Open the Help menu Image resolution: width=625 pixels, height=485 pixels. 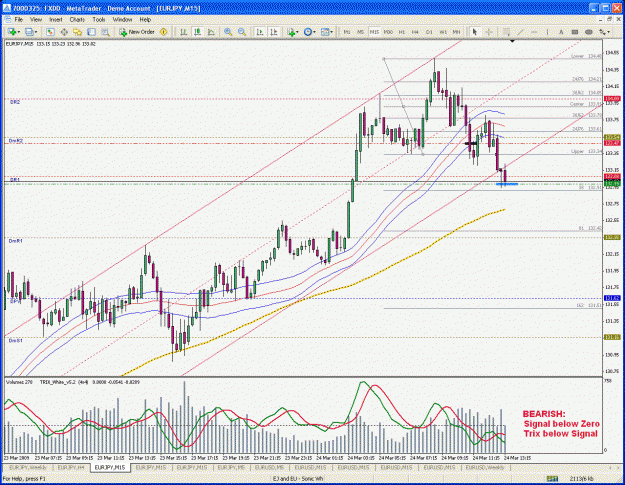(145, 20)
